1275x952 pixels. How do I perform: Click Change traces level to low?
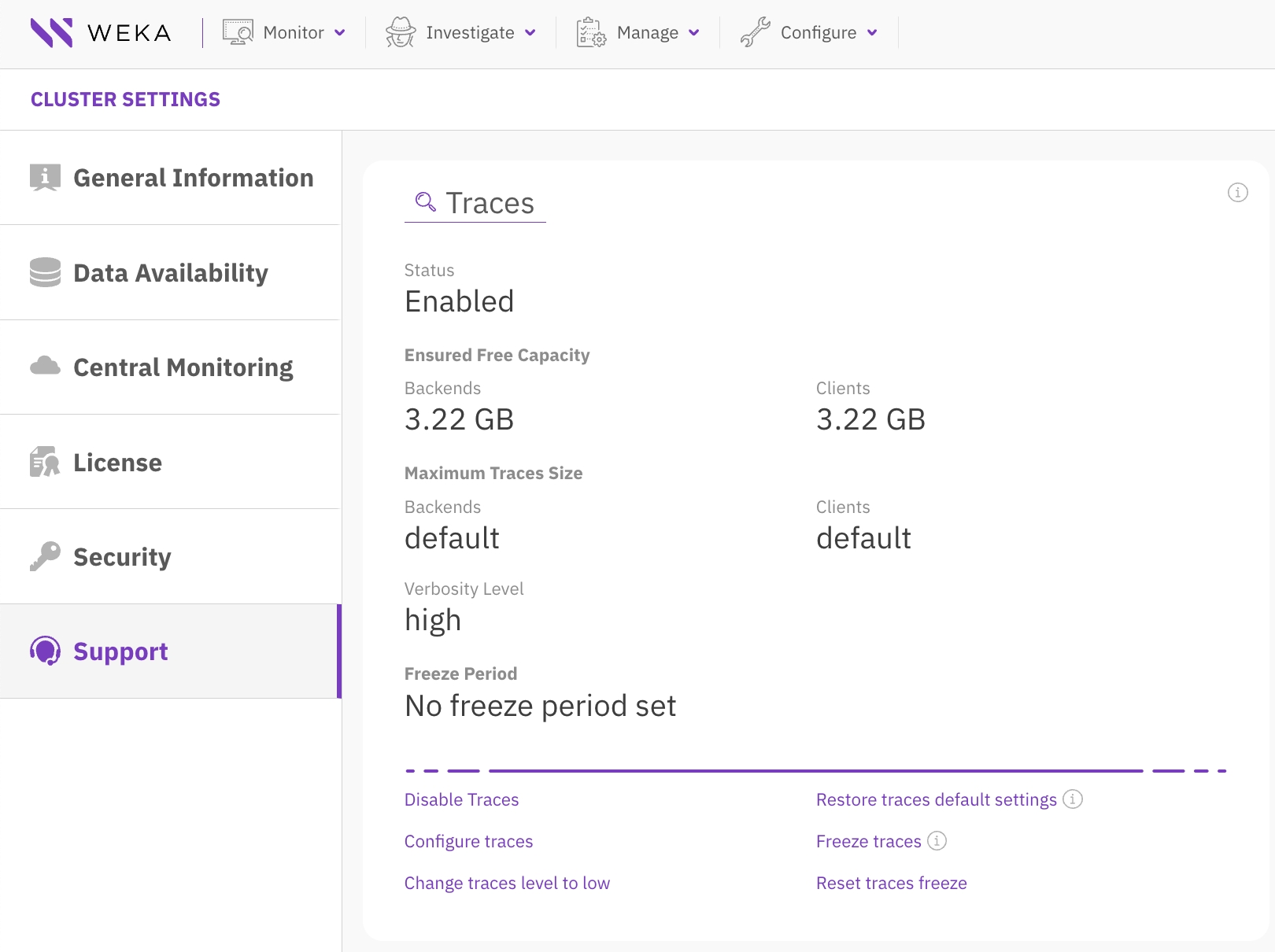507,884
